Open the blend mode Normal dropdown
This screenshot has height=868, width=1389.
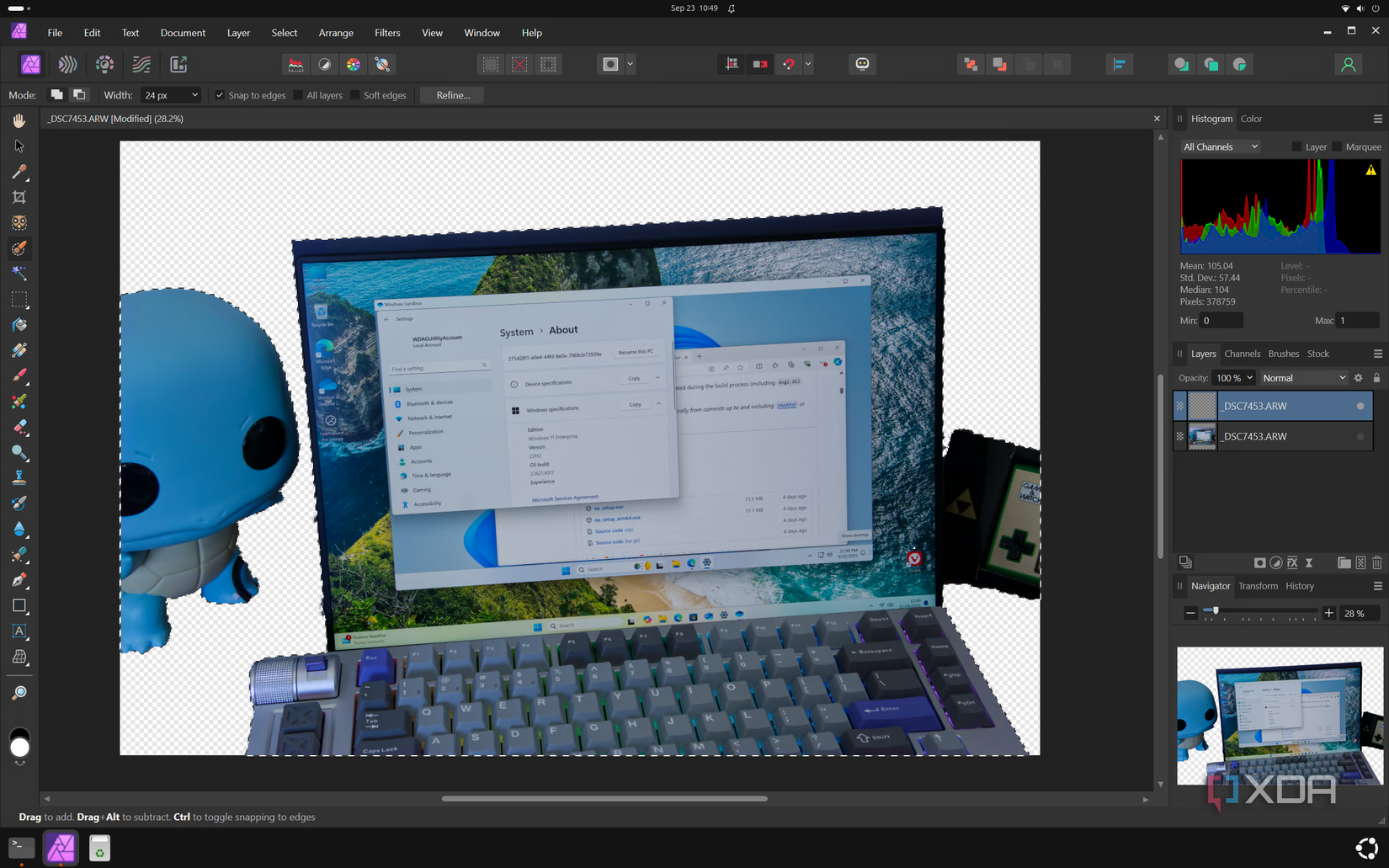pyautogui.click(x=1303, y=378)
